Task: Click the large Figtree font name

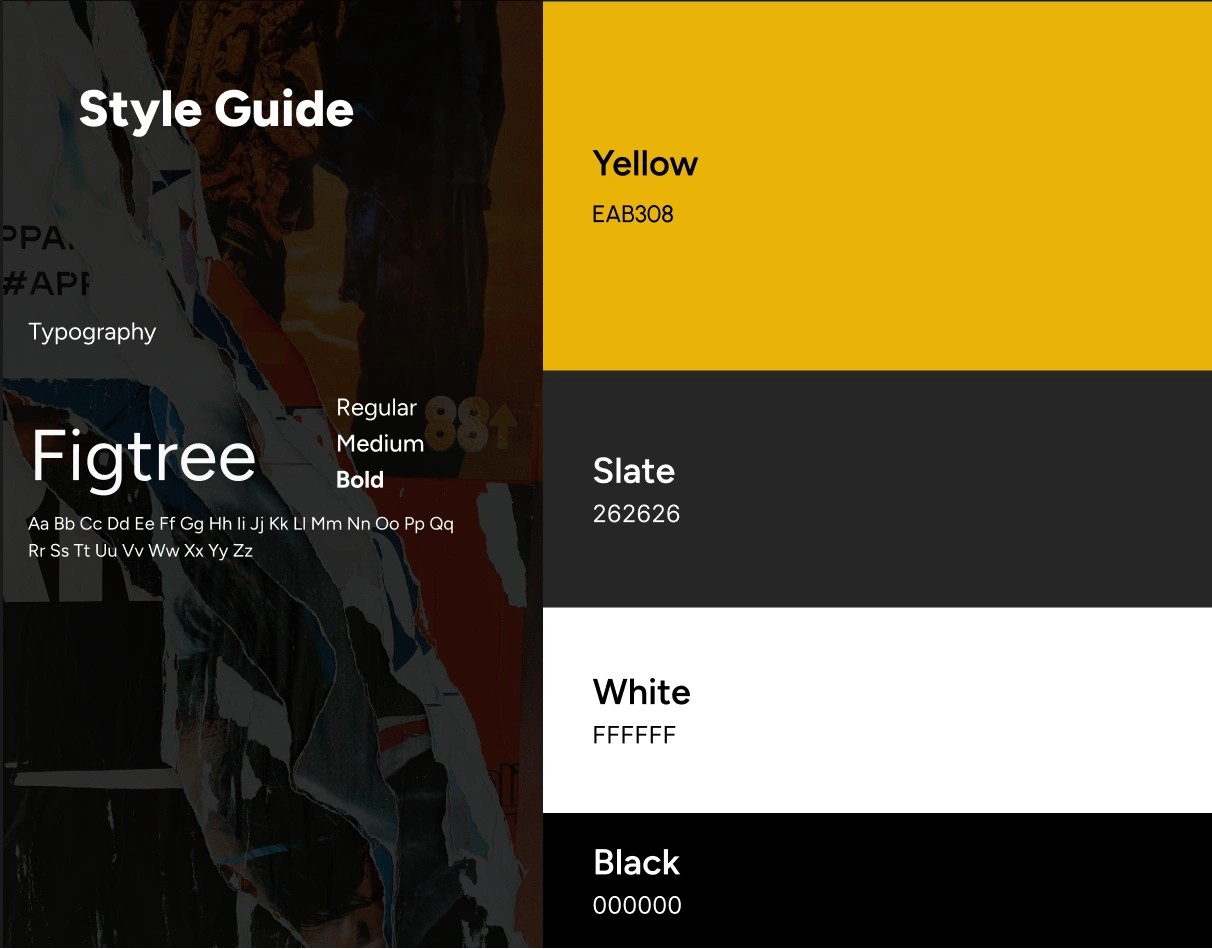Action: click(144, 457)
